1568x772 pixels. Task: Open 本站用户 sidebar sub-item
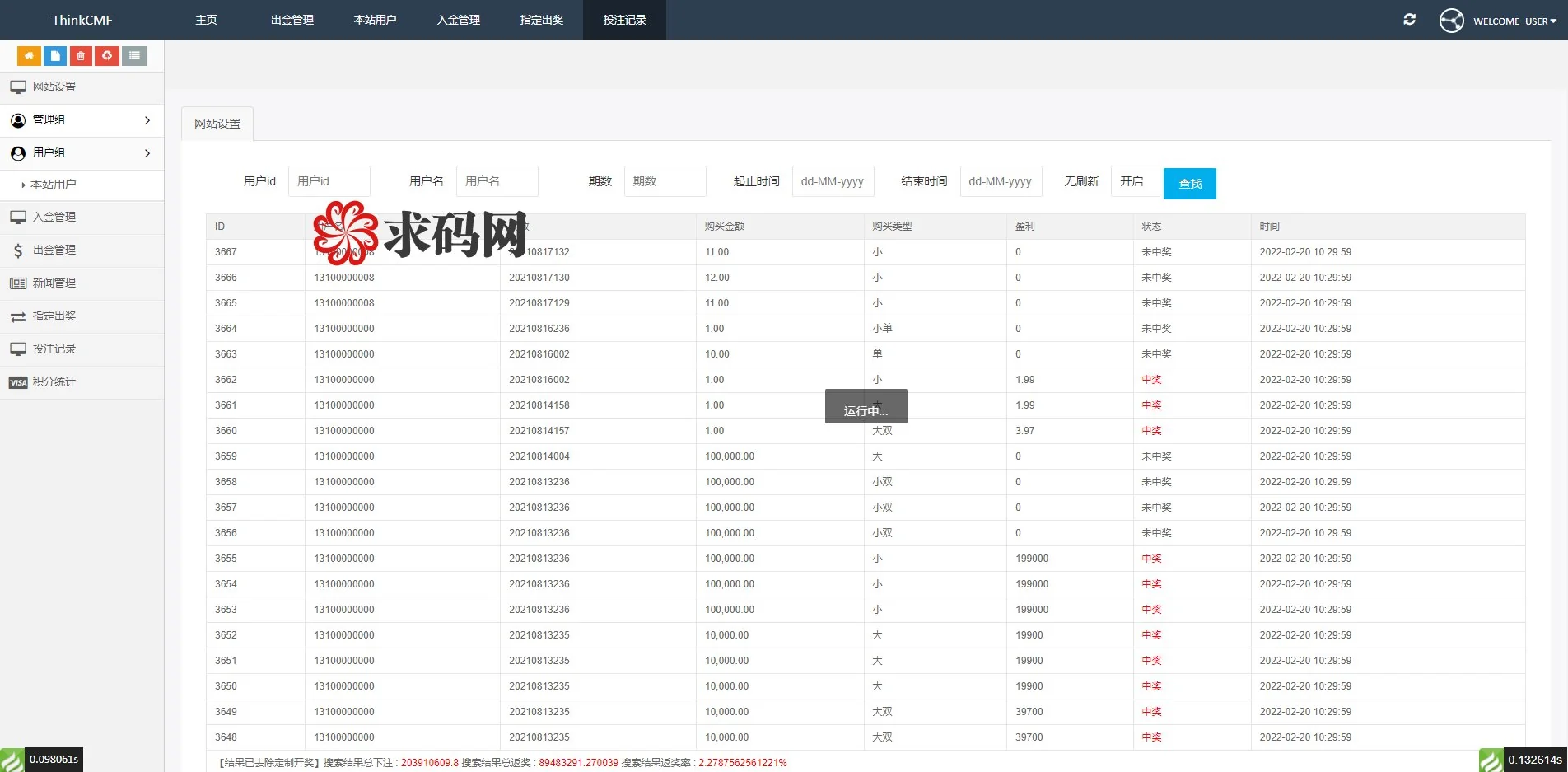(54, 185)
